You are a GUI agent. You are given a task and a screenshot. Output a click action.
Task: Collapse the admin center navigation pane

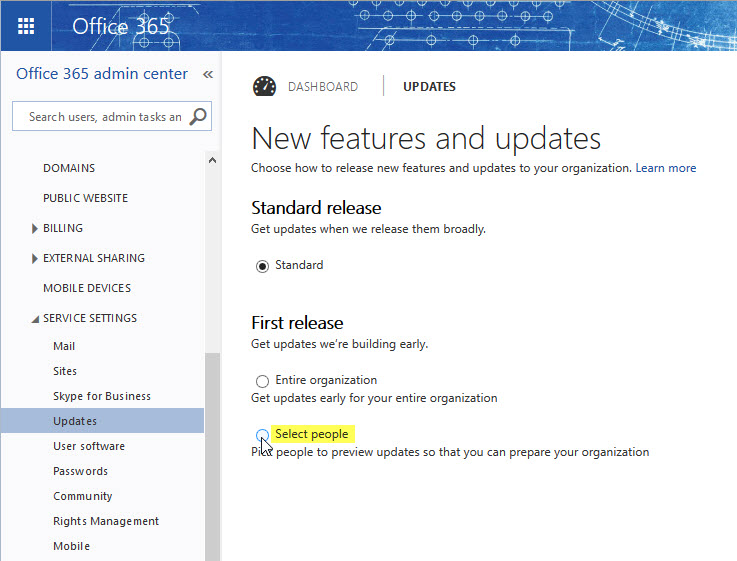pyautogui.click(x=208, y=74)
